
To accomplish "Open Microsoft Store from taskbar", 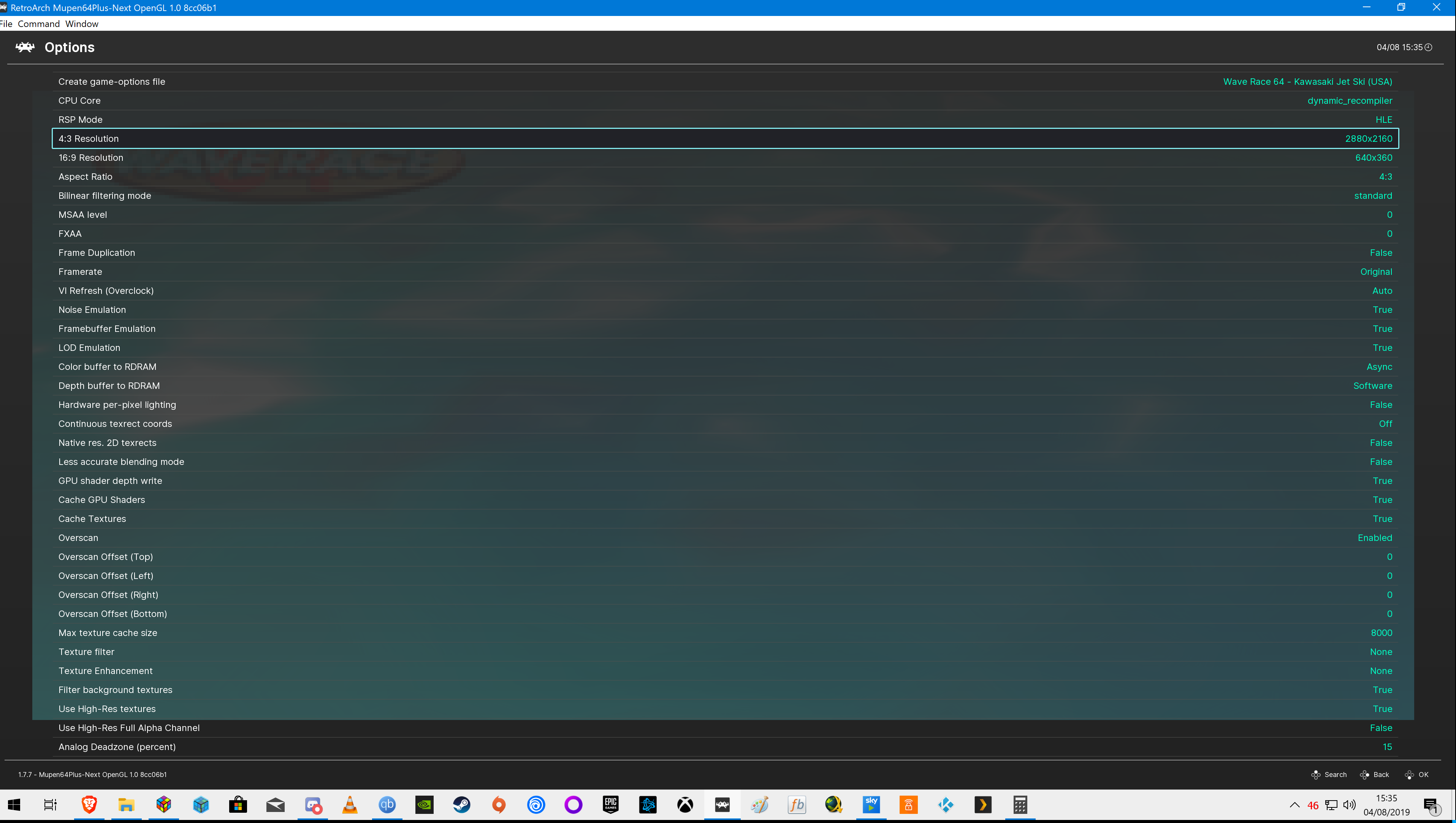I will (238, 805).
